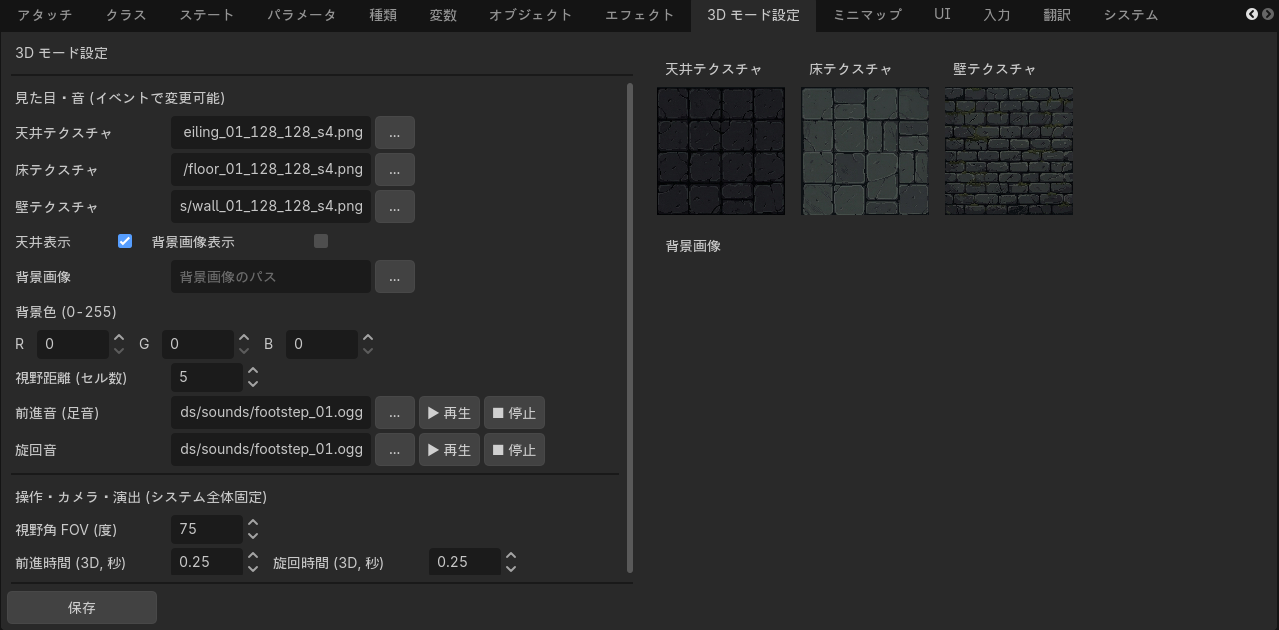1279x630 pixels.
Task: Click the B color value field
Action: (322, 344)
